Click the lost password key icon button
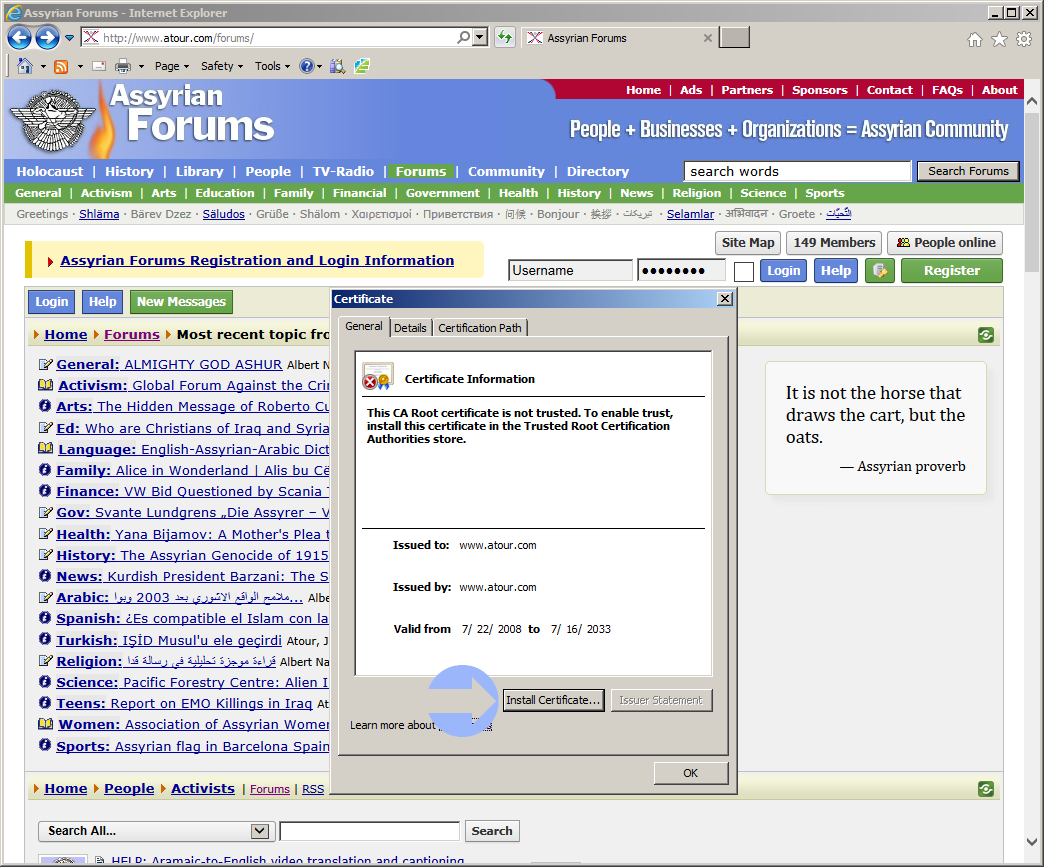This screenshot has height=867, width=1044. [x=880, y=270]
